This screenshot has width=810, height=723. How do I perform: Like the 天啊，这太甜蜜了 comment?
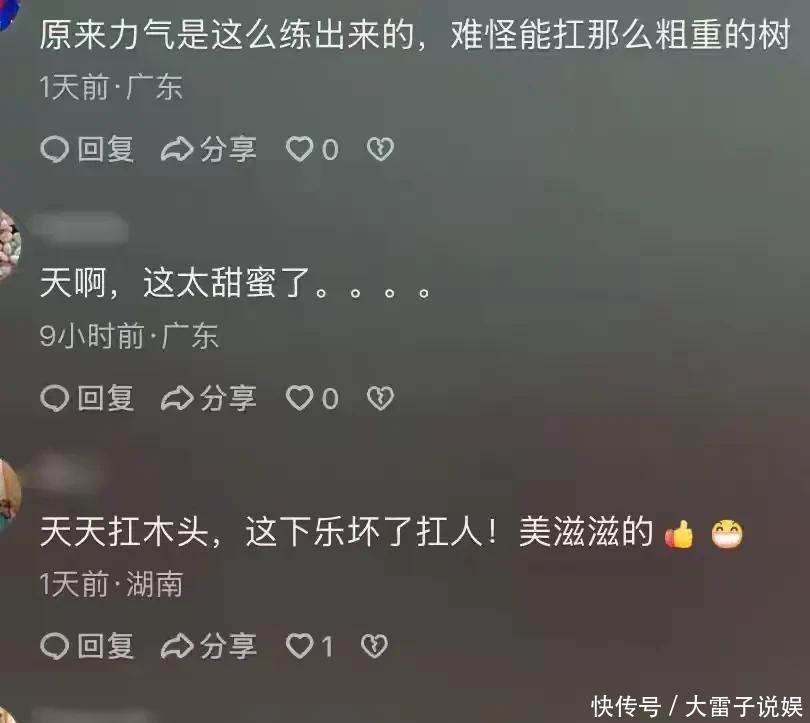(x=312, y=398)
